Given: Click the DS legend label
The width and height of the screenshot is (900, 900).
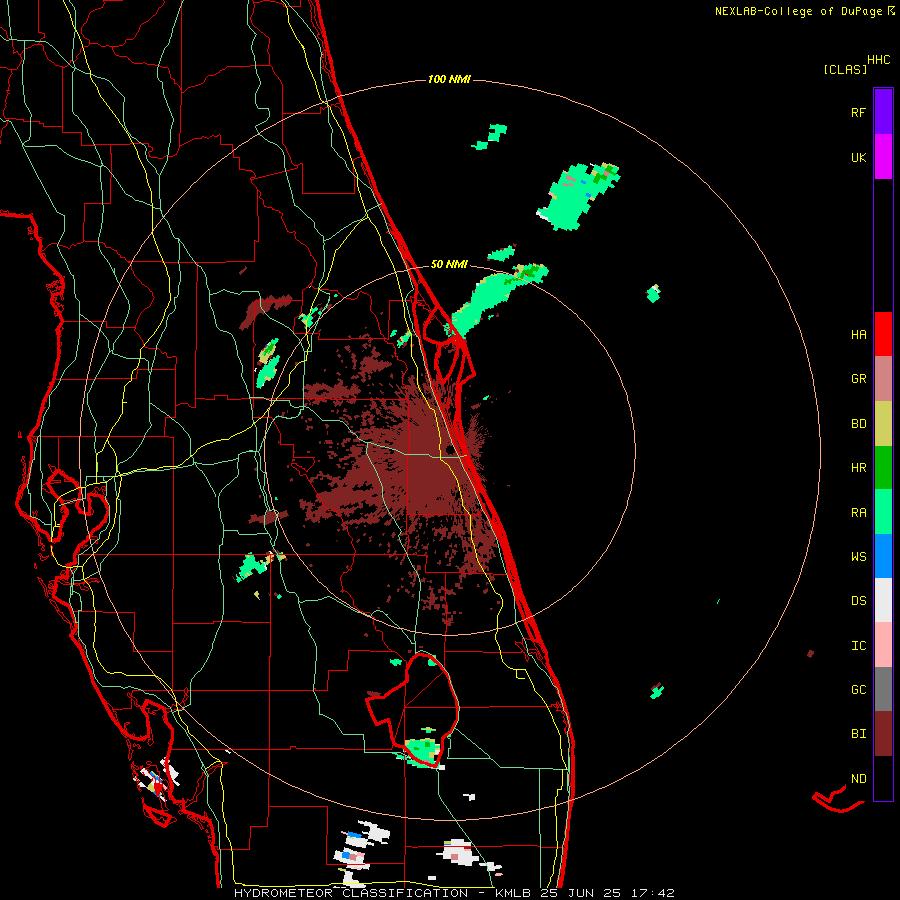Looking at the screenshot, I should pos(858,601).
